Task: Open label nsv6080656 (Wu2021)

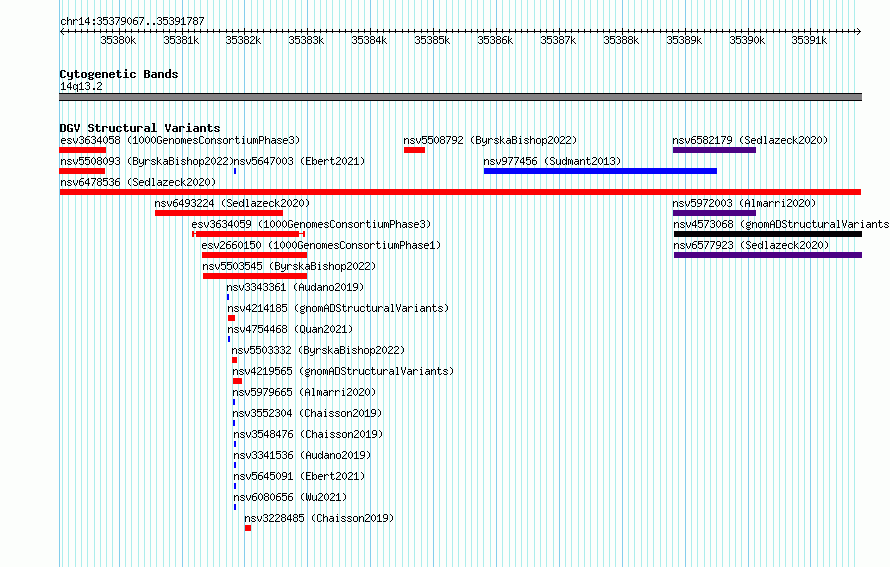Action: point(290,497)
